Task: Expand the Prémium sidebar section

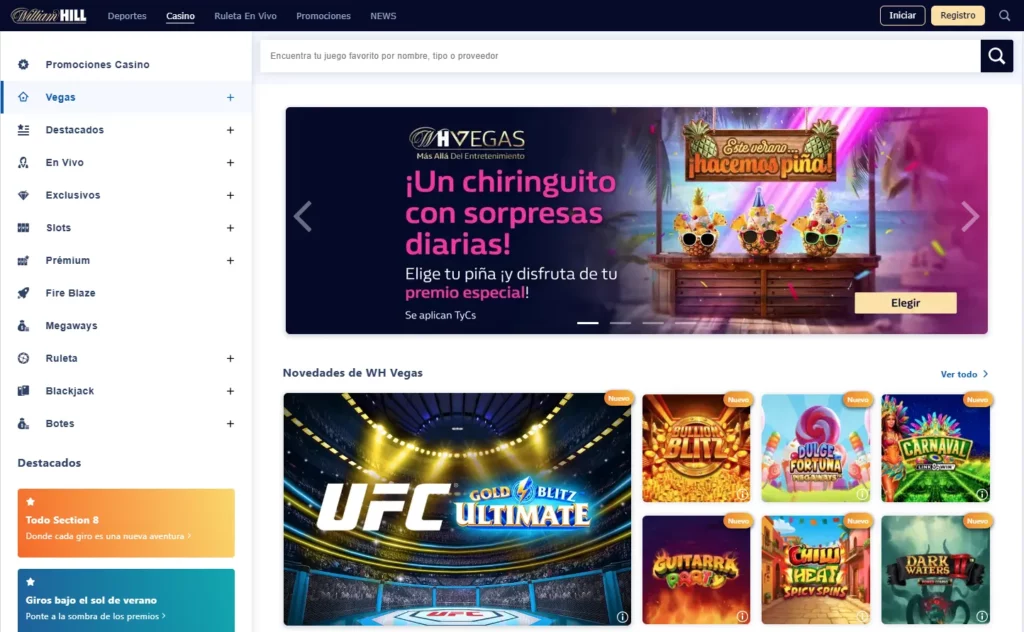Action: 230,261
